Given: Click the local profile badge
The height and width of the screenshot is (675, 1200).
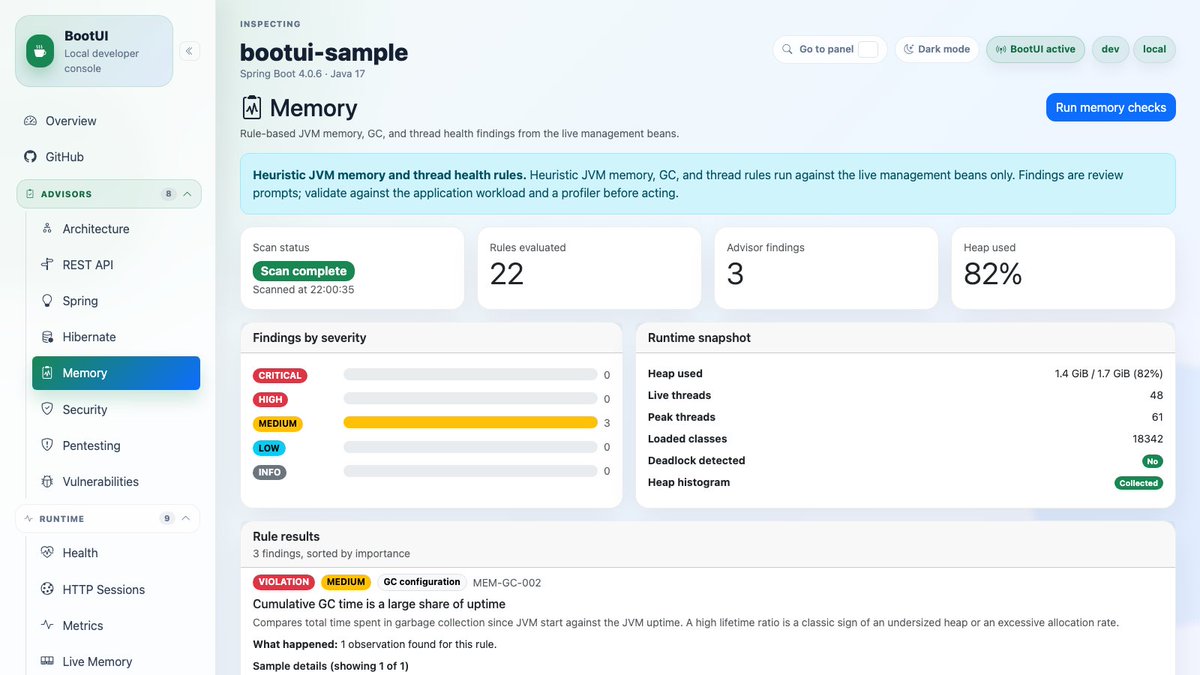Looking at the screenshot, I should 1154,49.
